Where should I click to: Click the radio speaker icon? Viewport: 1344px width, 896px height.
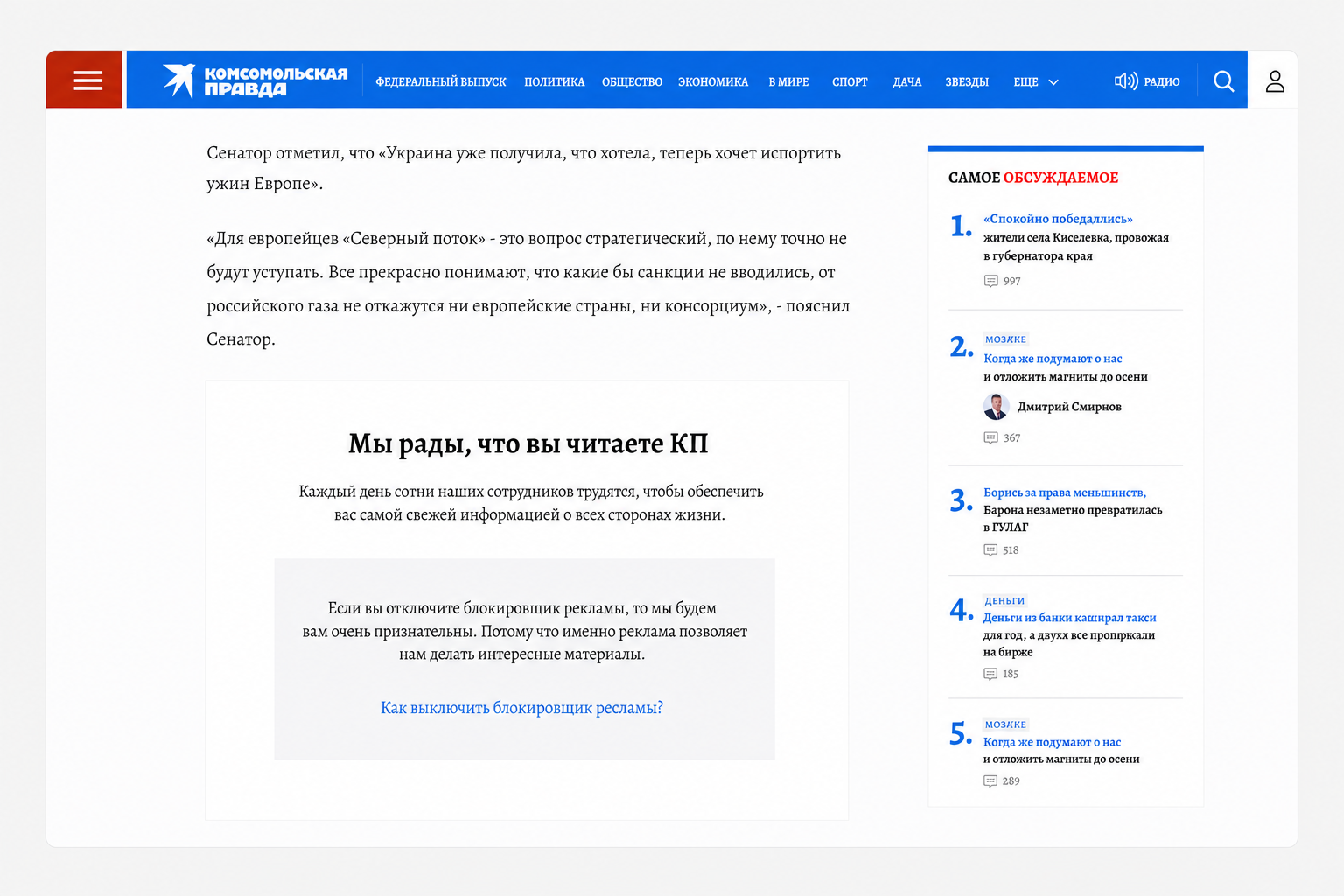coord(1125,81)
